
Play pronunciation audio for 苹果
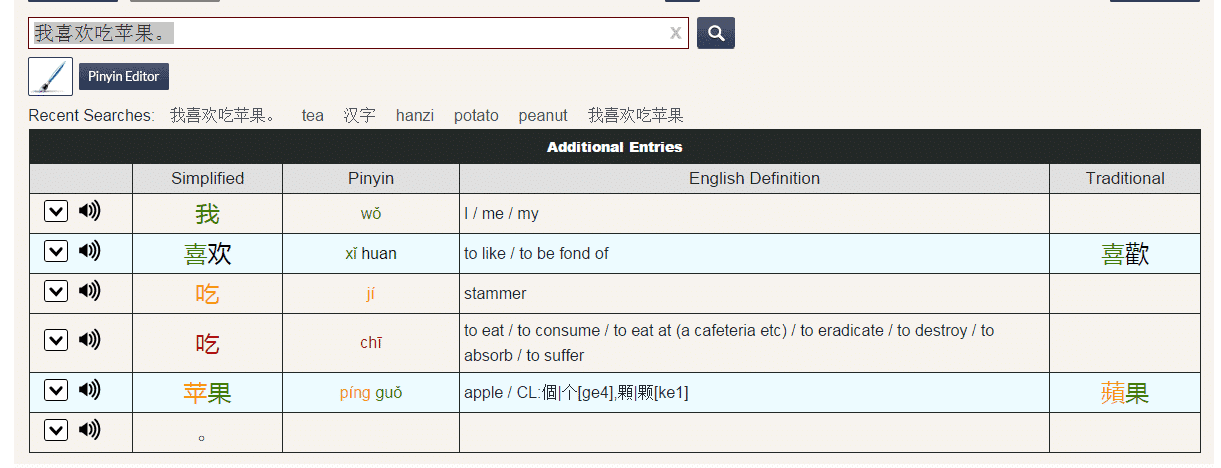point(90,390)
